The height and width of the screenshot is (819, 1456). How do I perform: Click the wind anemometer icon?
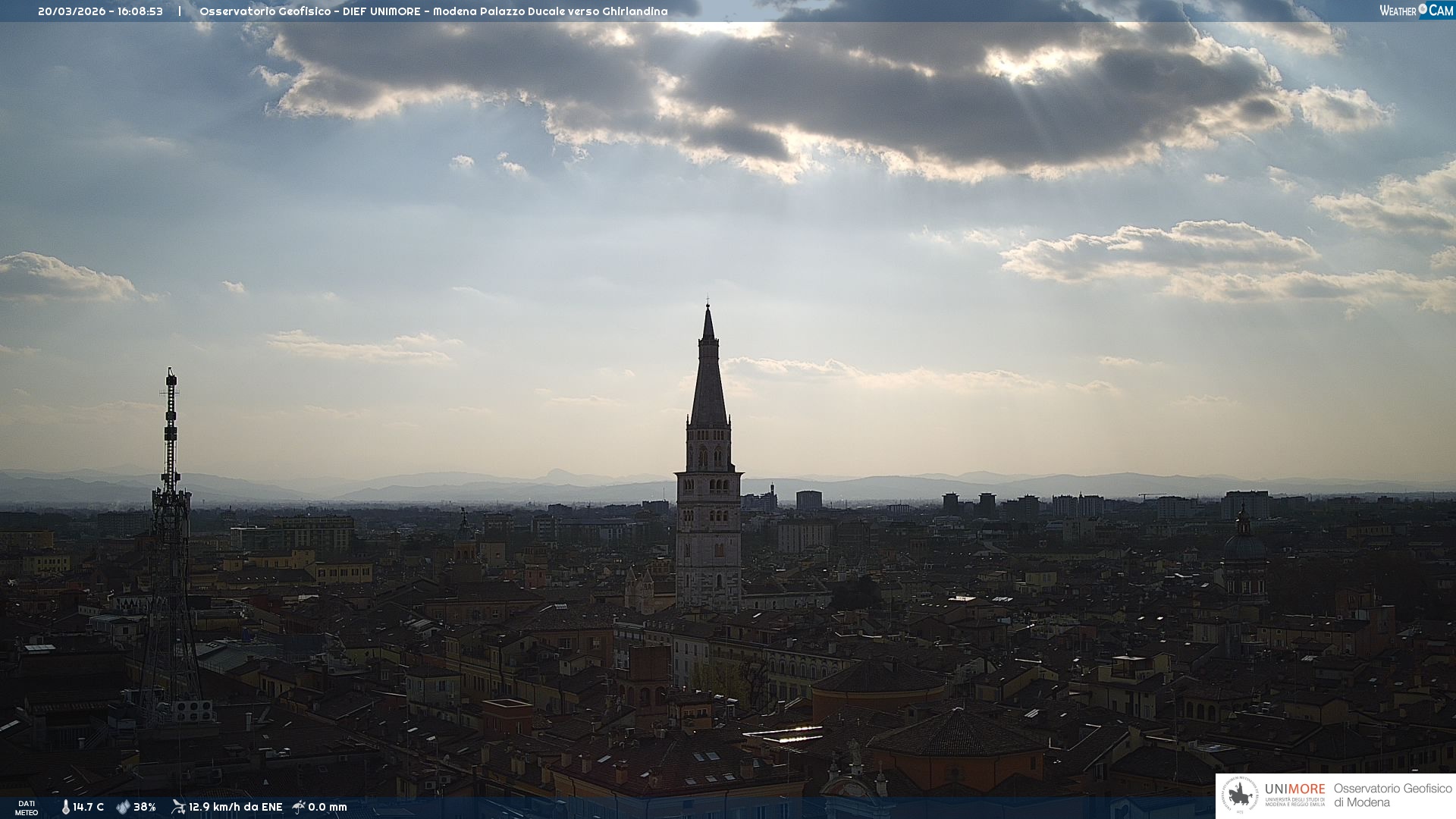(178, 807)
